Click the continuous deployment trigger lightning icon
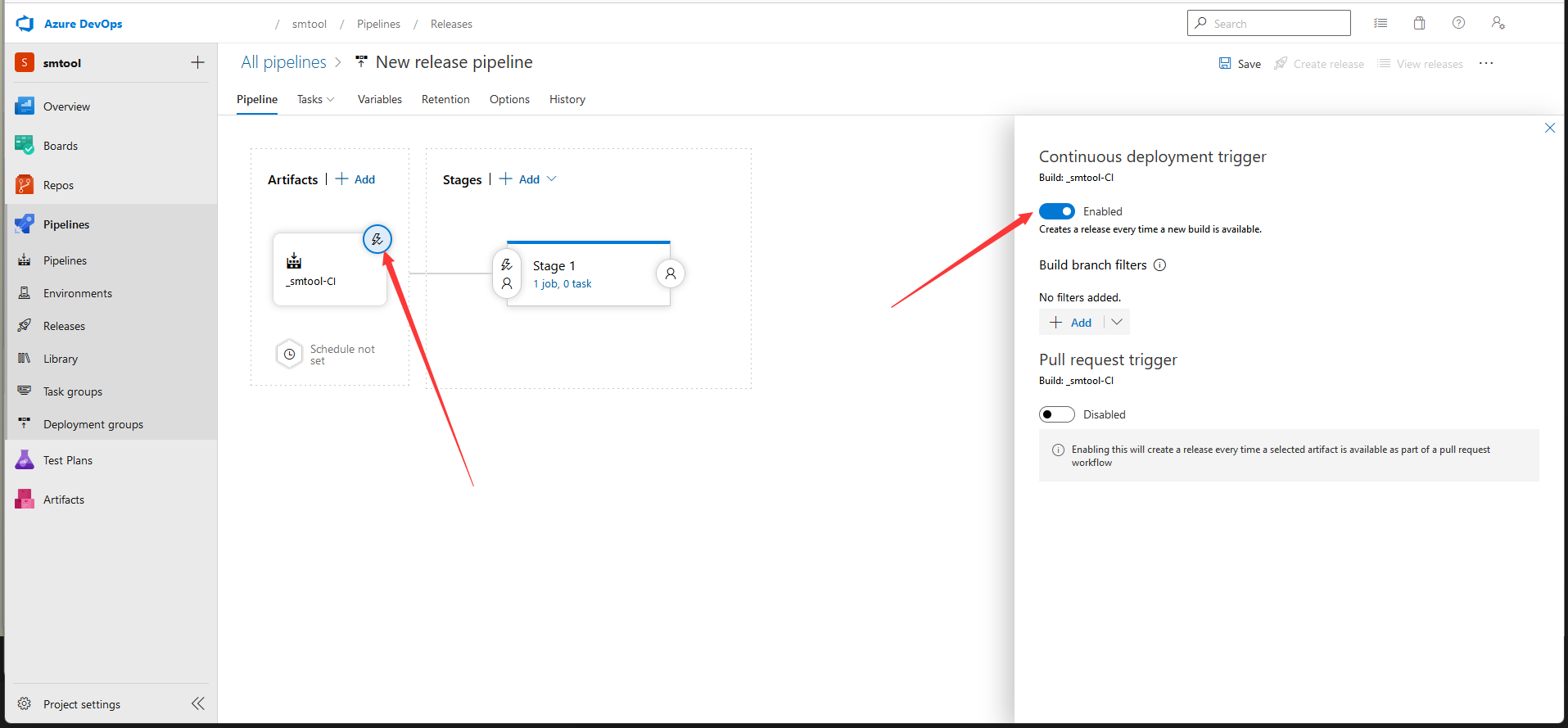This screenshot has height=728, width=1568. pyautogui.click(x=377, y=240)
